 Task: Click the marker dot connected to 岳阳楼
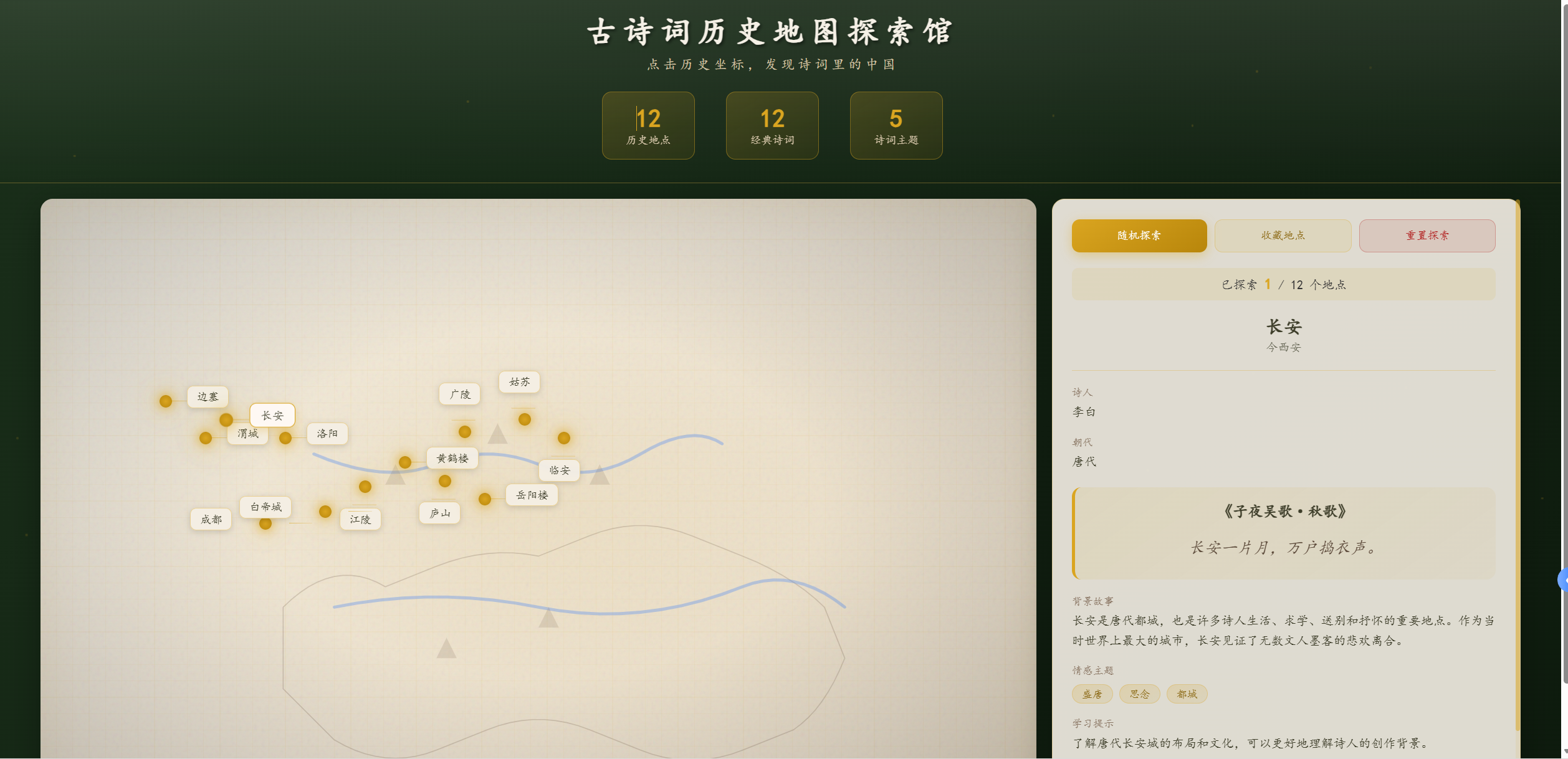click(485, 499)
